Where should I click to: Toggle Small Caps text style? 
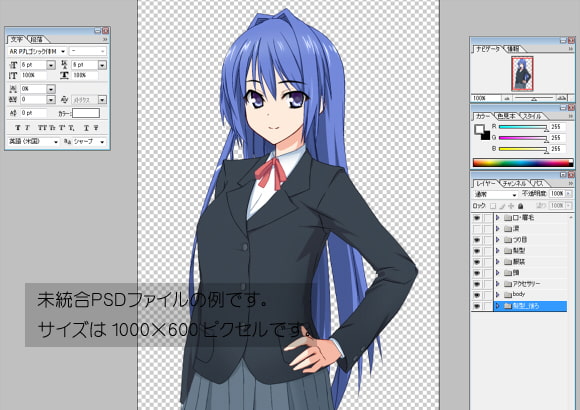(52, 127)
